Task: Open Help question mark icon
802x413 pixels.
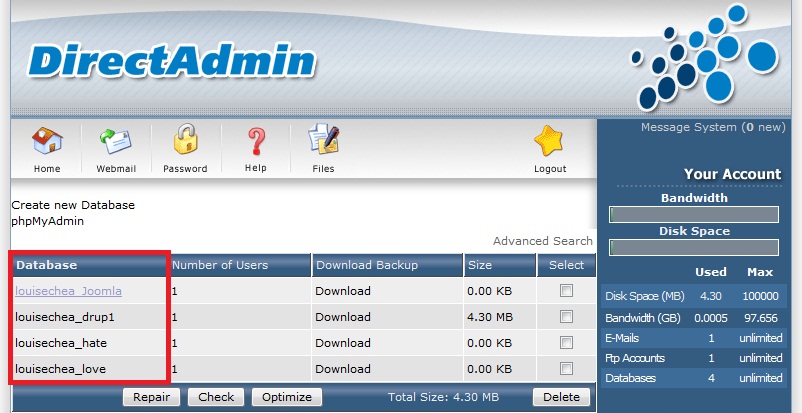Action: (255, 141)
